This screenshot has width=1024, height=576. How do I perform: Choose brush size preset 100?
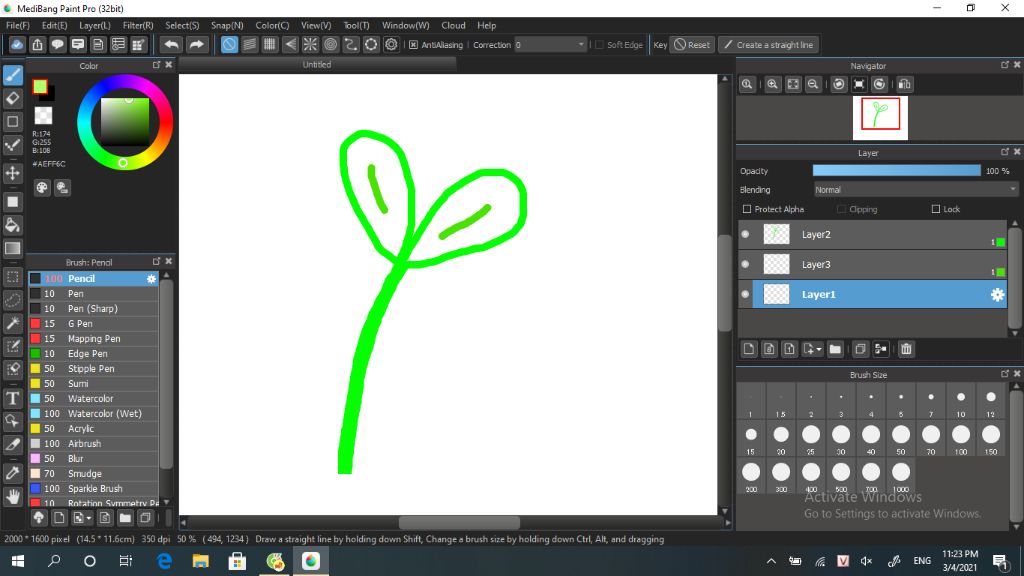pyautogui.click(x=961, y=439)
